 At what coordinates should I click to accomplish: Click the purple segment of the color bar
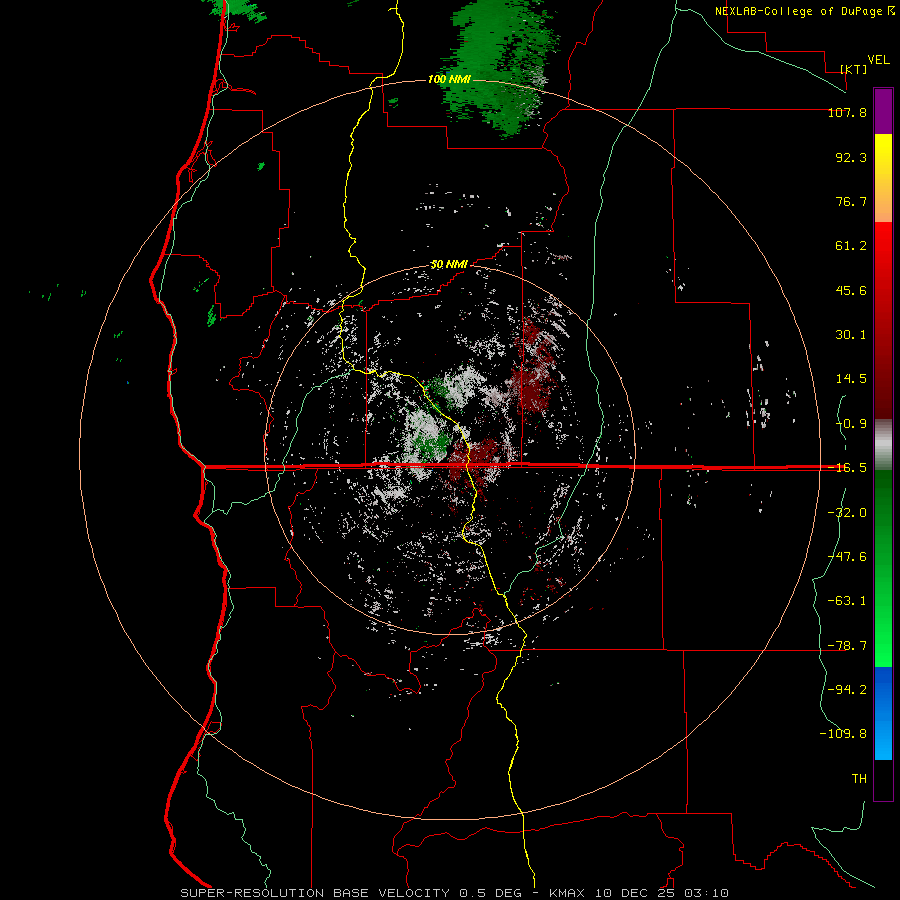point(883,111)
